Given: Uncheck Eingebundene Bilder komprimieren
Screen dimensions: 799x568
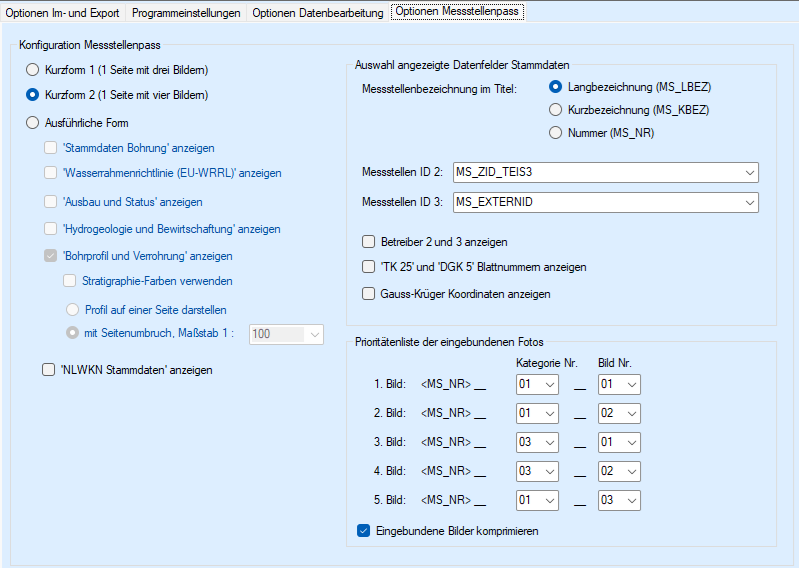Looking at the screenshot, I should [363, 531].
